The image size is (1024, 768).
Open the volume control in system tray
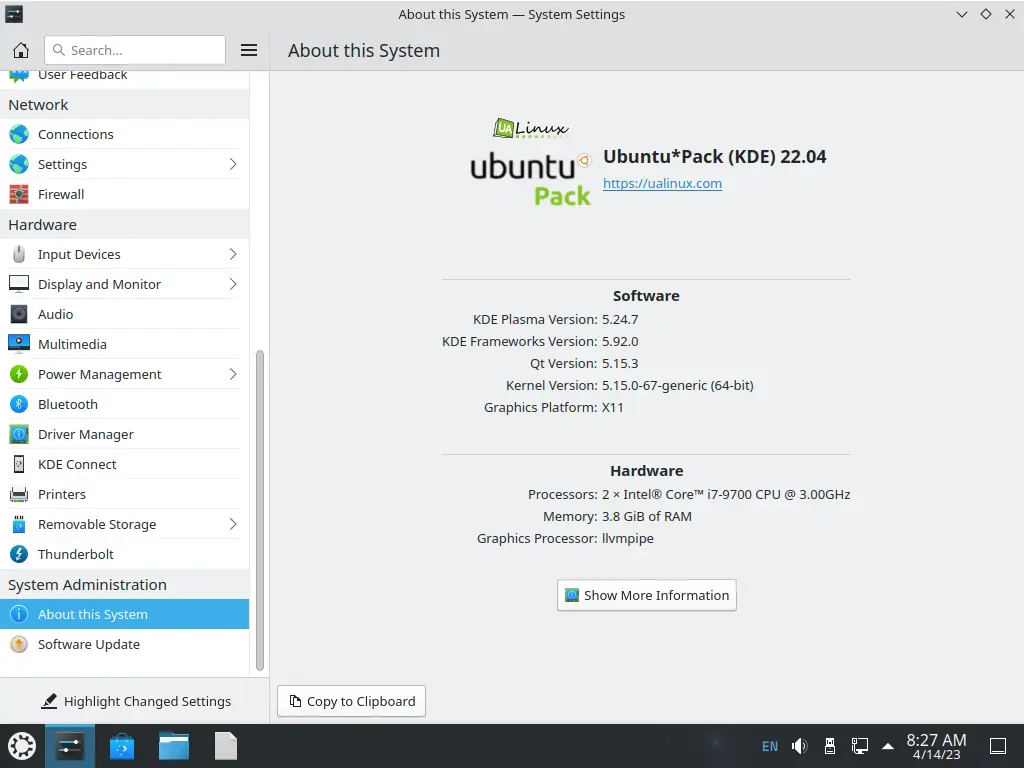(799, 746)
